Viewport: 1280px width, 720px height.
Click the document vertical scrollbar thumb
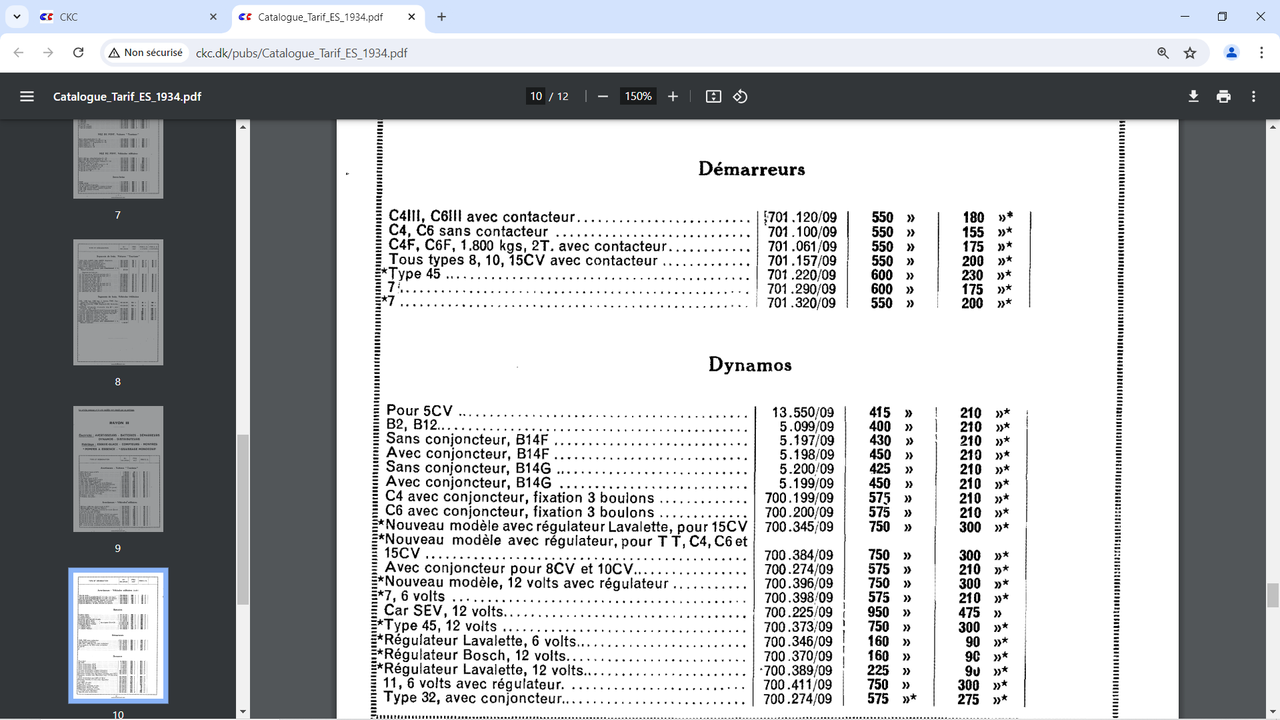[x=1272, y=596]
